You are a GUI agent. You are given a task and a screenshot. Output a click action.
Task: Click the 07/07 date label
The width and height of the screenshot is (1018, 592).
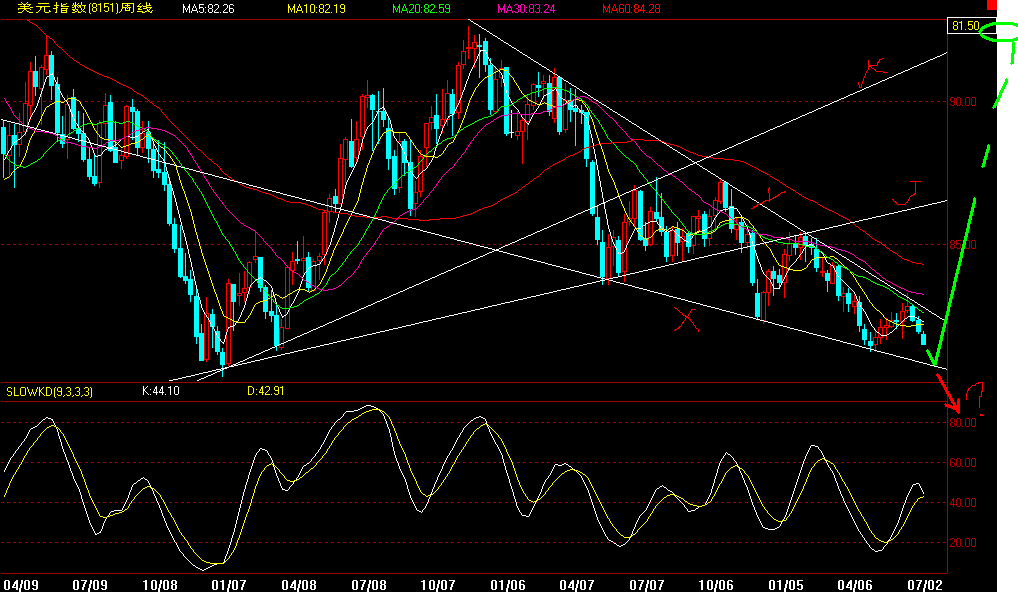coord(647,585)
